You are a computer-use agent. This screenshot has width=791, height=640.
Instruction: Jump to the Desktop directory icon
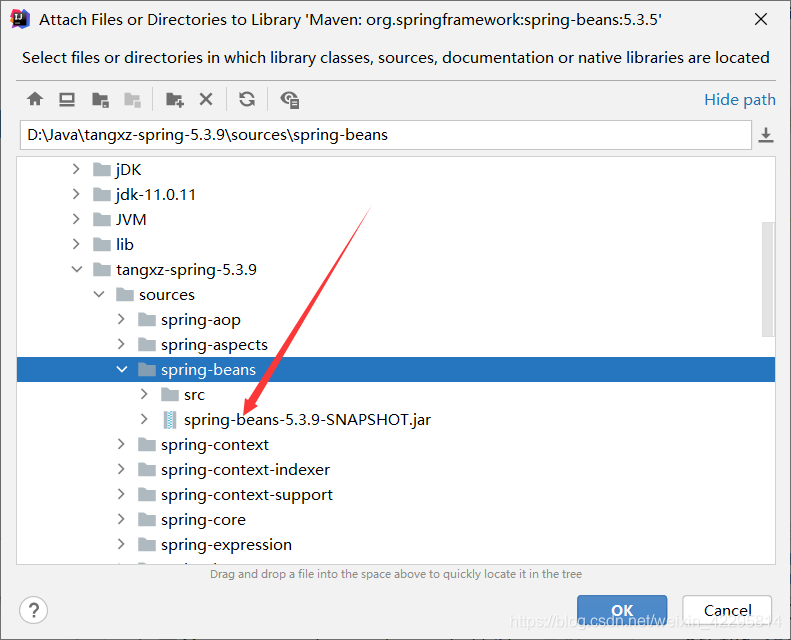(67, 99)
